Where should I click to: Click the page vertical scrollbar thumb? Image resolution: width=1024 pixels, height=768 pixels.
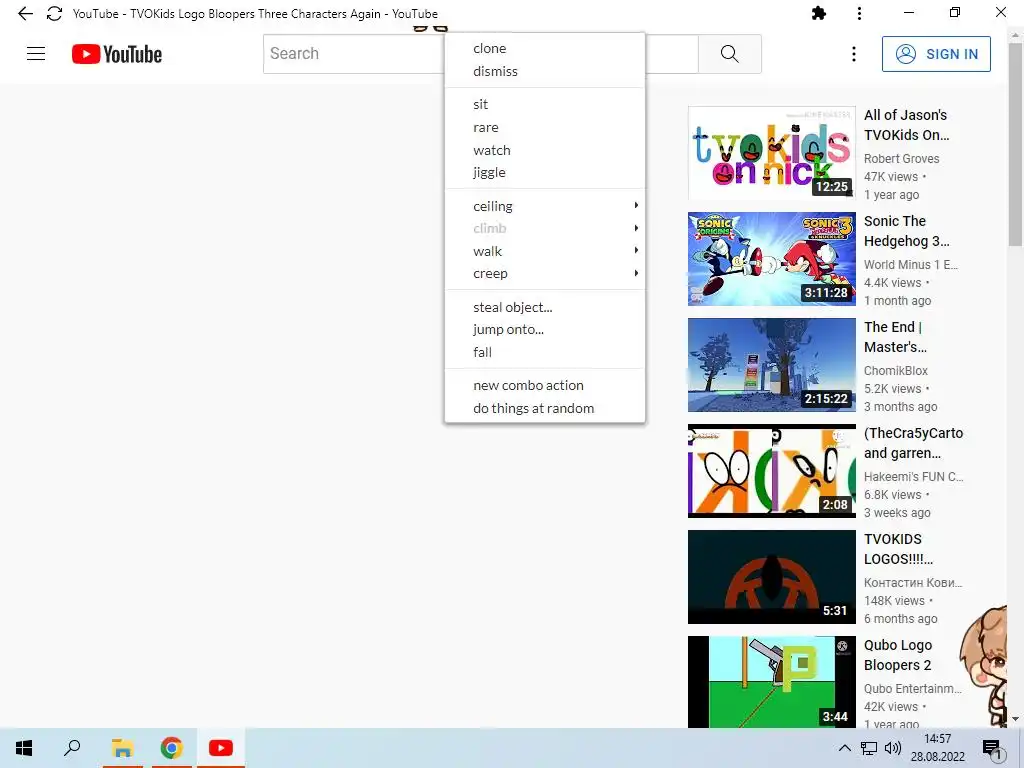1015,145
